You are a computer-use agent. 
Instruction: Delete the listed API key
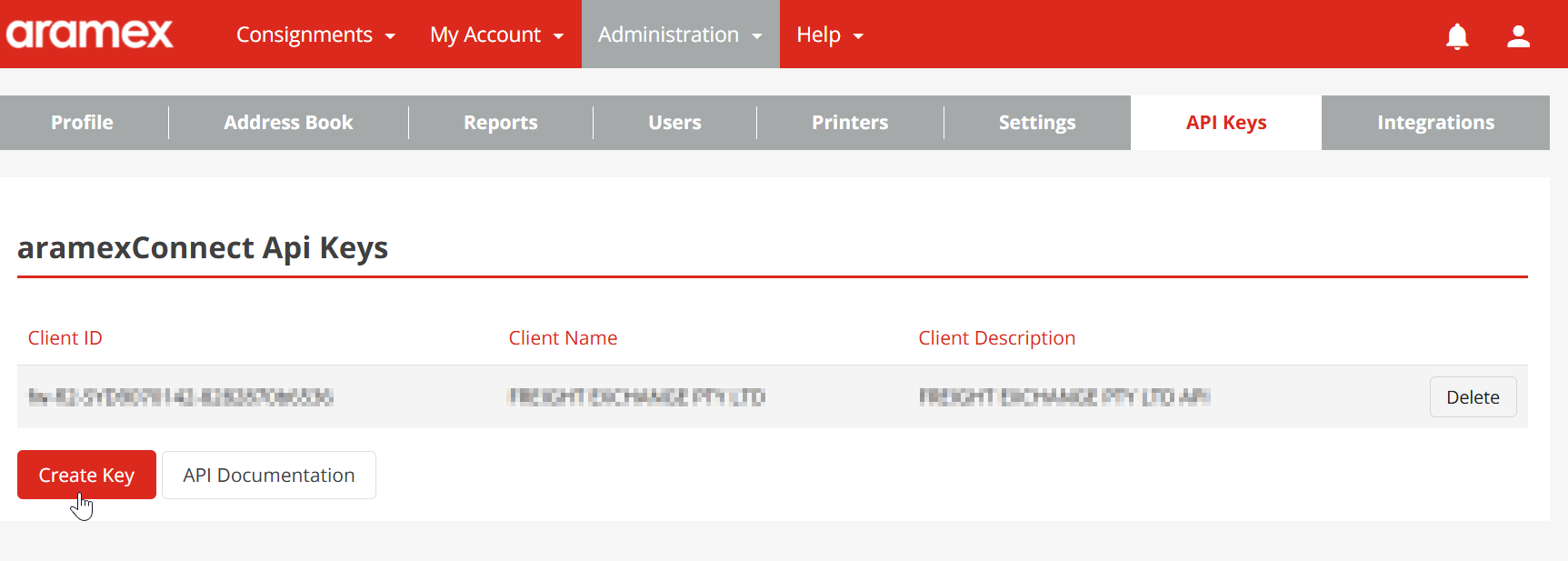1473,397
